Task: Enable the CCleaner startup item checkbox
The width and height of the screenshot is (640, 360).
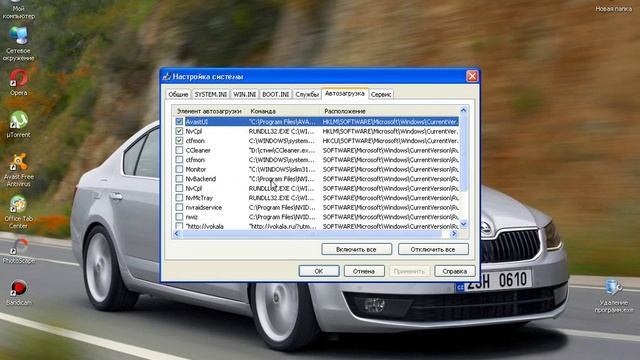Action: tap(179, 150)
